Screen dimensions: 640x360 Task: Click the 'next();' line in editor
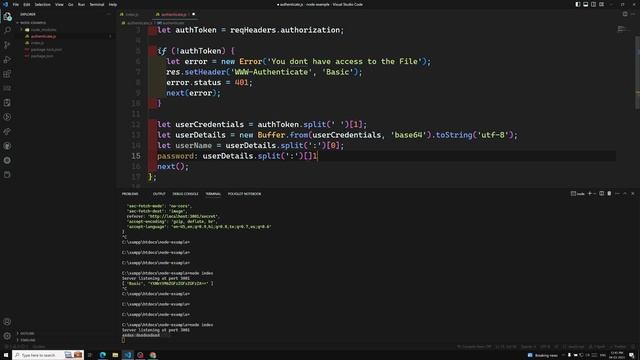[x=173, y=167]
